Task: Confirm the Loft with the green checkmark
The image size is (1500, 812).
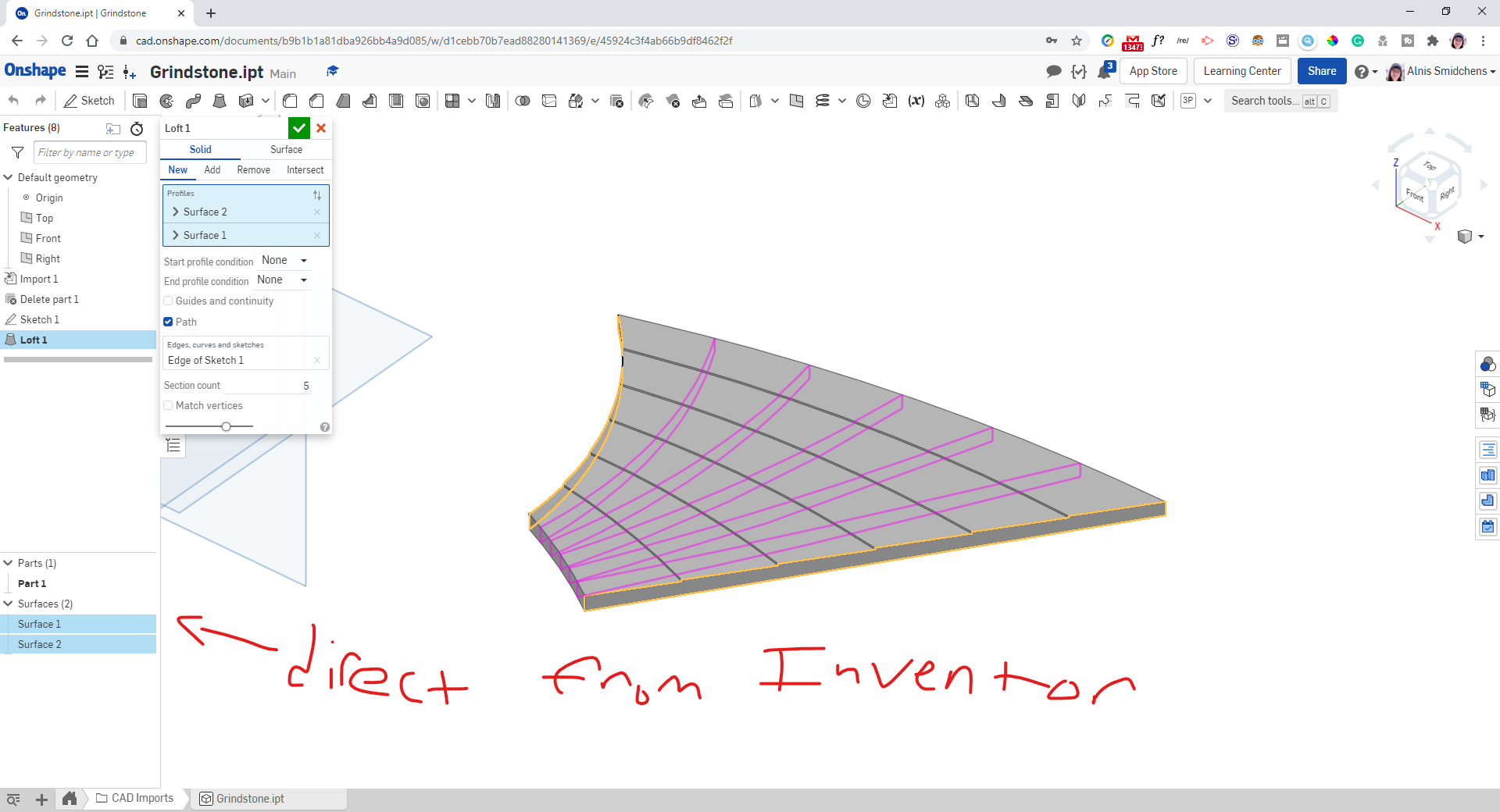Action: pyautogui.click(x=299, y=128)
